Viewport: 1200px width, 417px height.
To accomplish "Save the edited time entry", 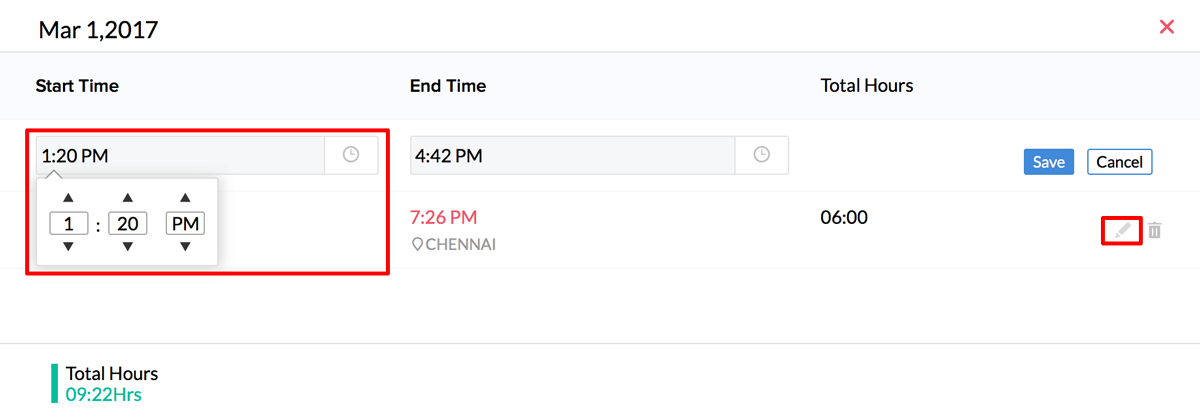I will (1048, 162).
